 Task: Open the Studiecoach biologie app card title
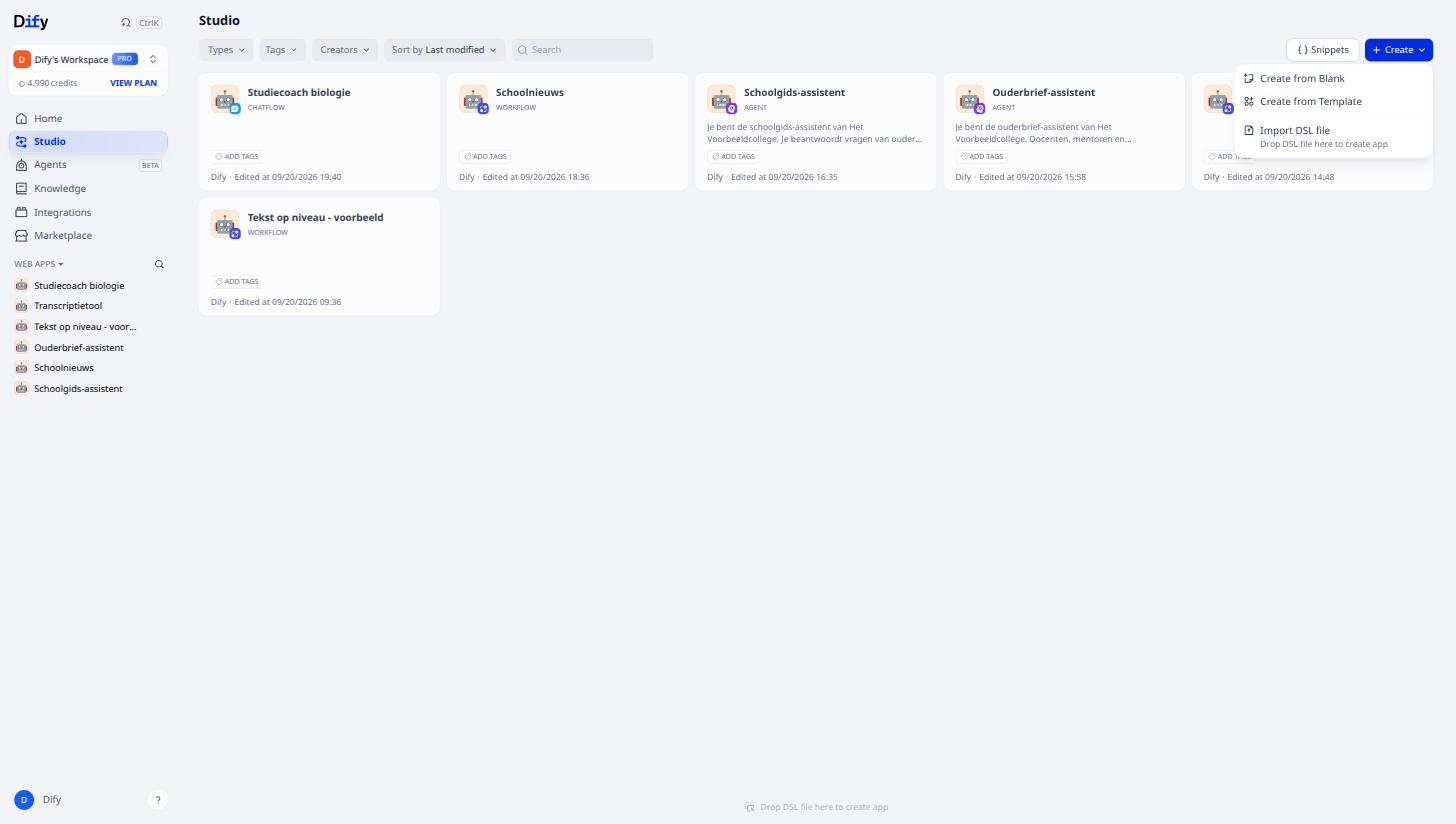coord(299,92)
